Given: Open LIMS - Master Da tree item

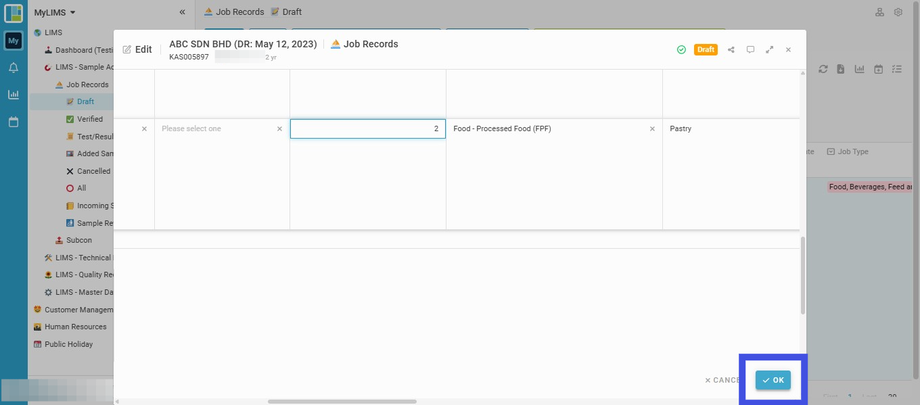Looking at the screenshot, I should click(x=78, y=292).
